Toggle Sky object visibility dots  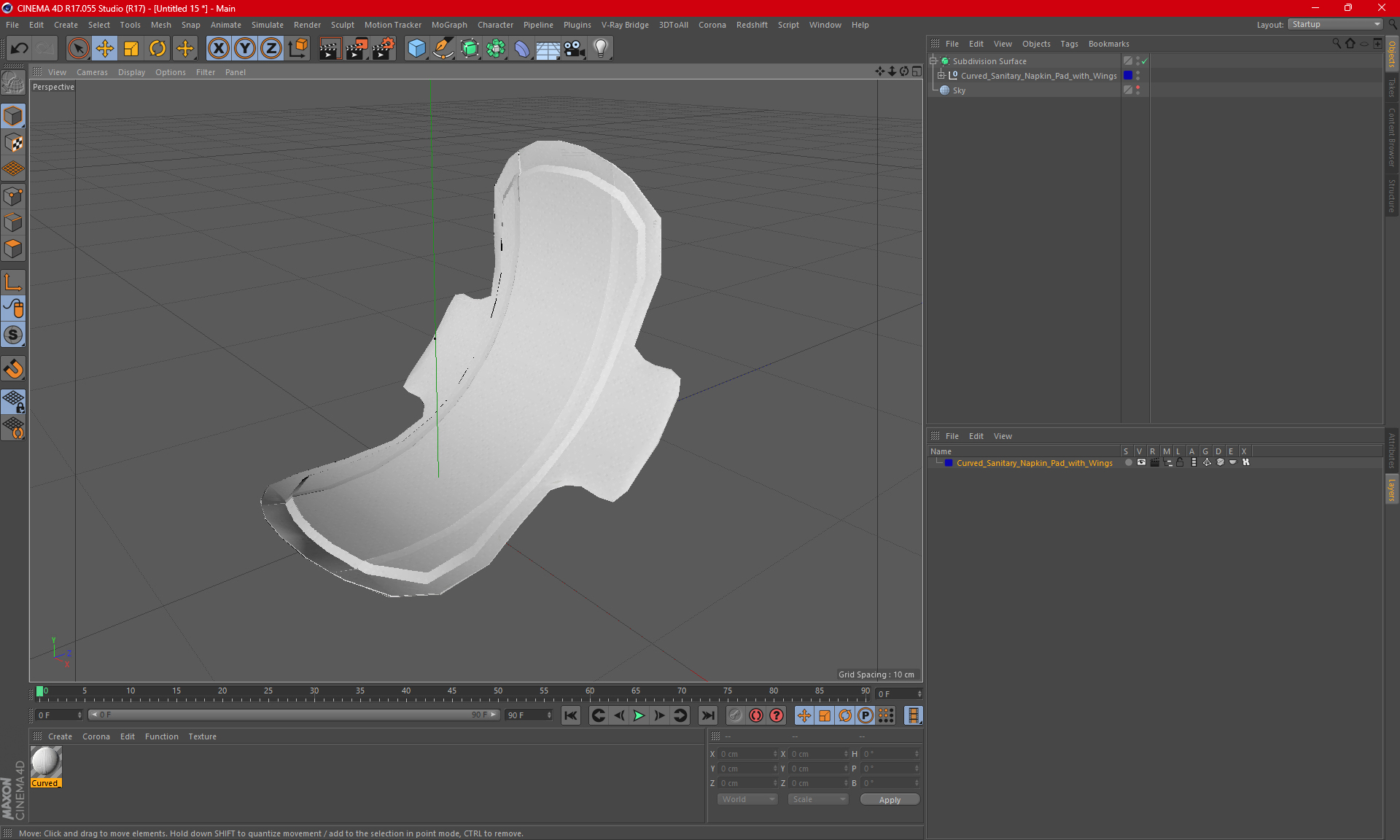(x=1137, y=90)
